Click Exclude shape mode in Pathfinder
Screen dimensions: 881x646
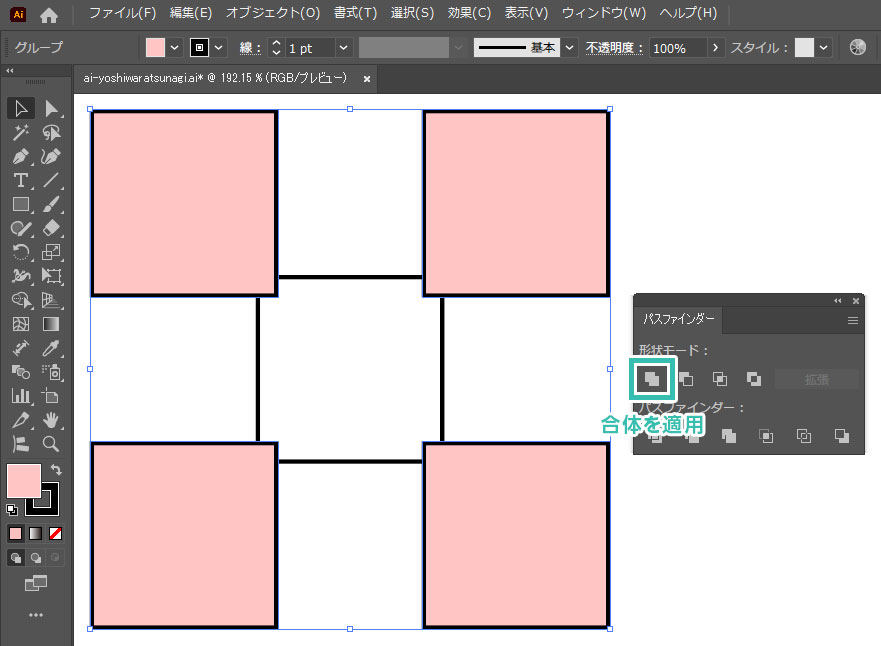pyautogui.click(x=754, y=379)
